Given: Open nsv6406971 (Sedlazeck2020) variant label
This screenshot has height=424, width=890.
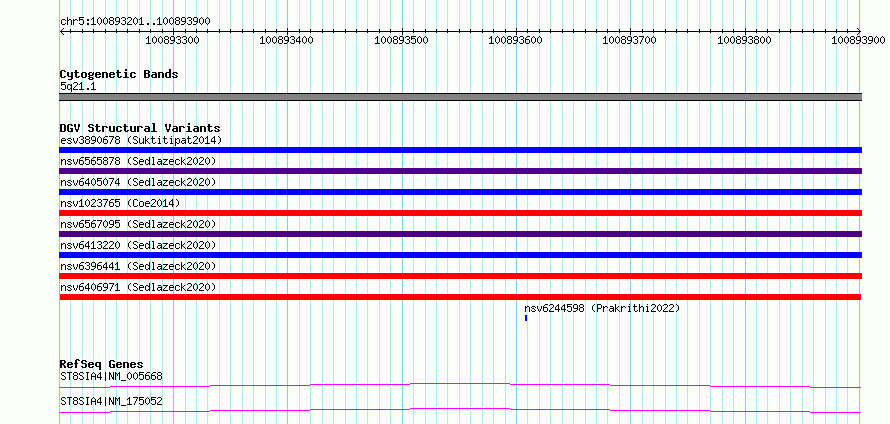Looking at the screenshot, I should (x=138, y=287).
